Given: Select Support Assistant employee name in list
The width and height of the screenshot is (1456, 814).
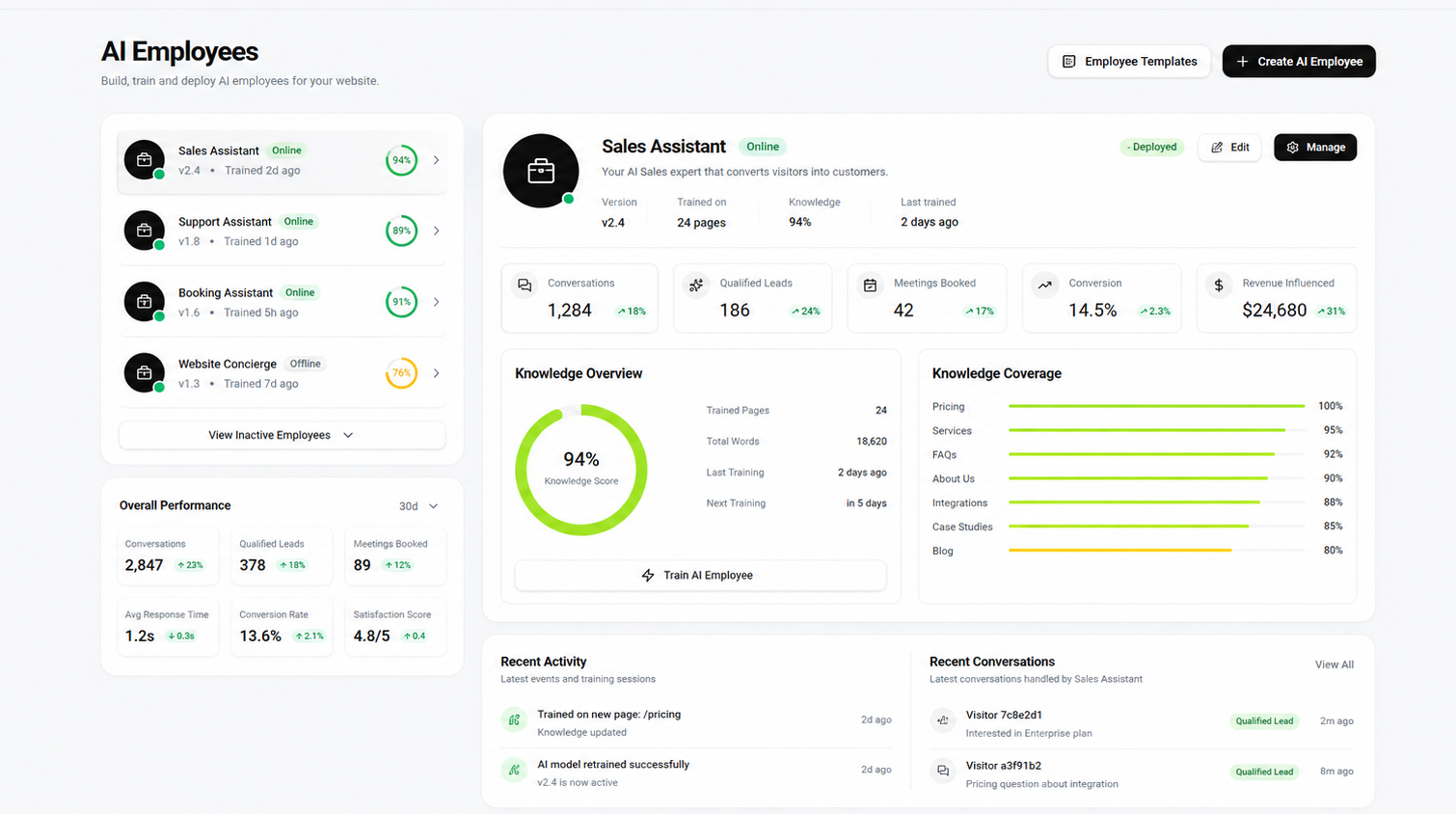Looking at the screenshot, I should 225,222.
